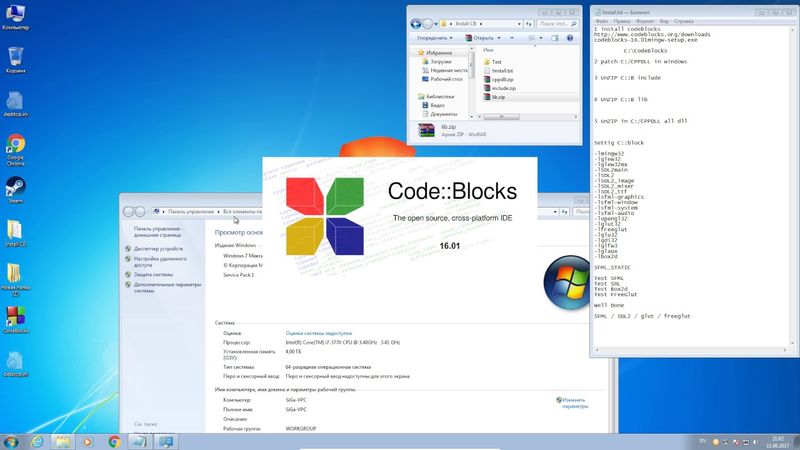Click the EN language indicator in the tray
The height and width of the screenshot is (450, 800).
tap(703, 441)
